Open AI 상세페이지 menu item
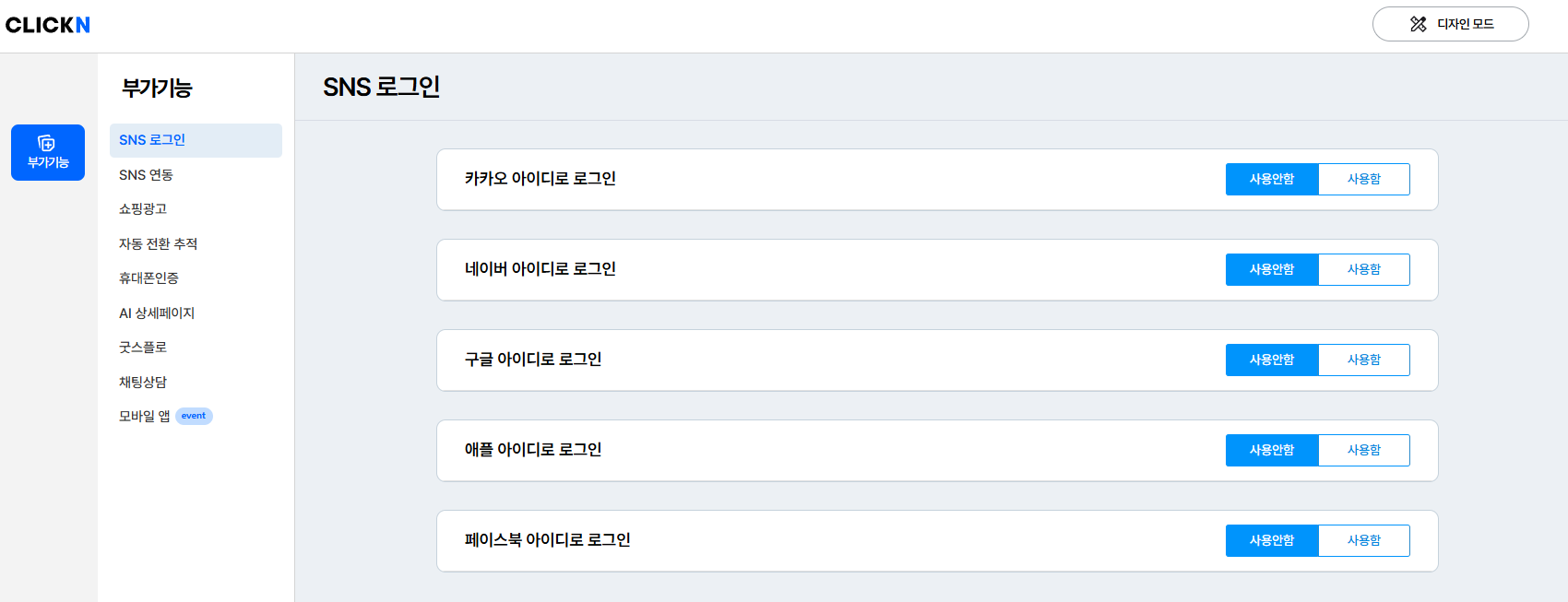 157,313
